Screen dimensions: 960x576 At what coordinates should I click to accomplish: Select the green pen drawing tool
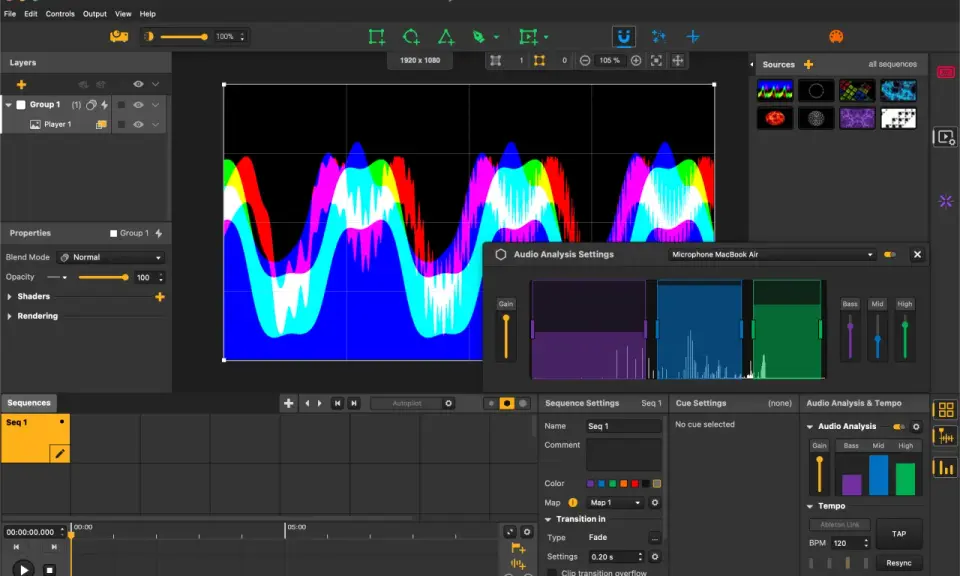pyautogui.click(x=479, y=37)
